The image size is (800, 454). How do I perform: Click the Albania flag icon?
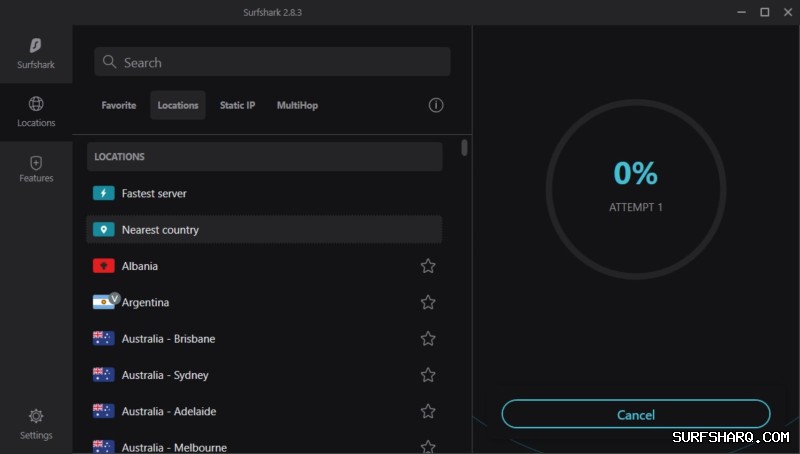click(x=104, y=266)
